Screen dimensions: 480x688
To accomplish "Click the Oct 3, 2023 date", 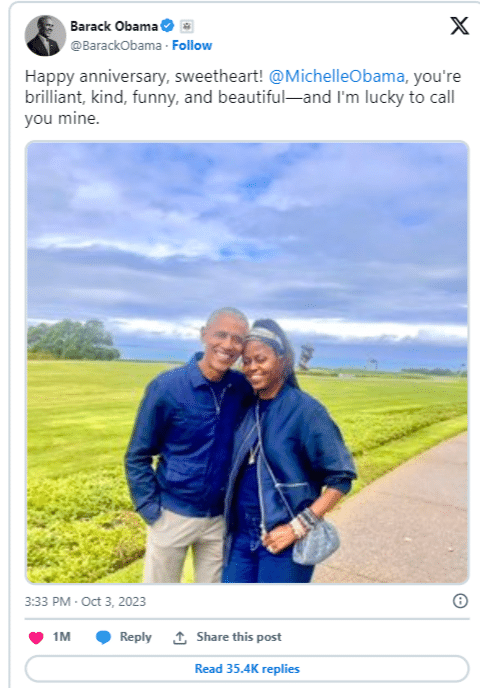I will pos(113,601).
